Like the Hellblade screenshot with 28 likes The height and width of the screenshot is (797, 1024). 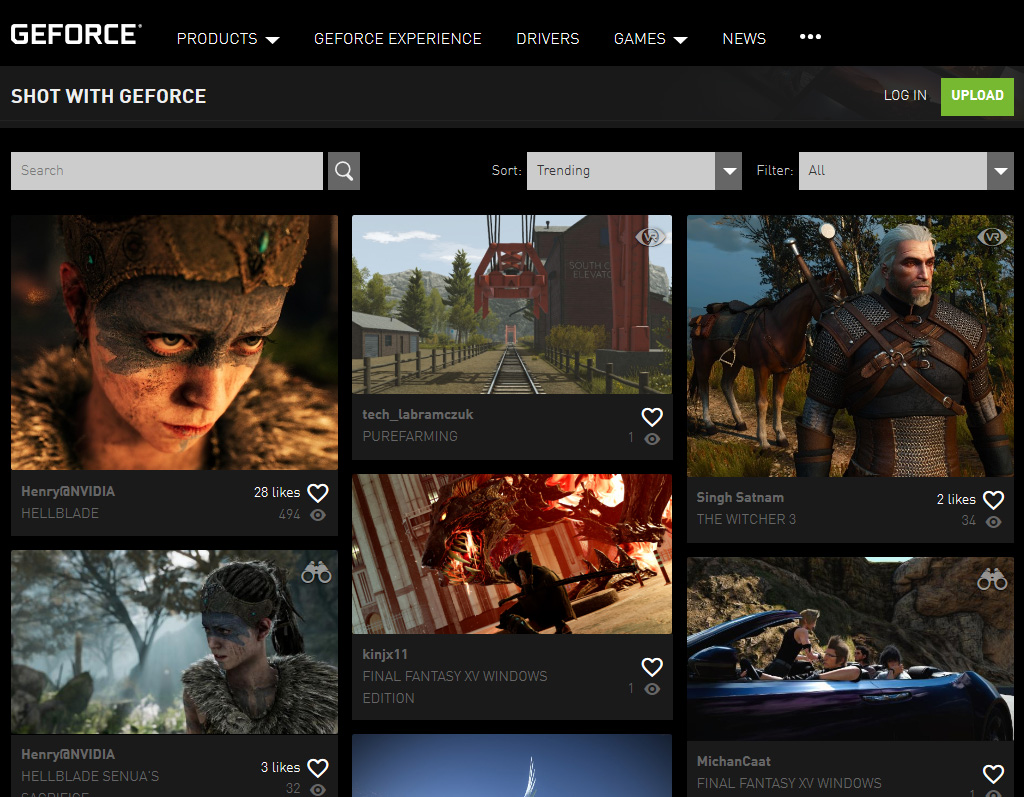point(318,493)
